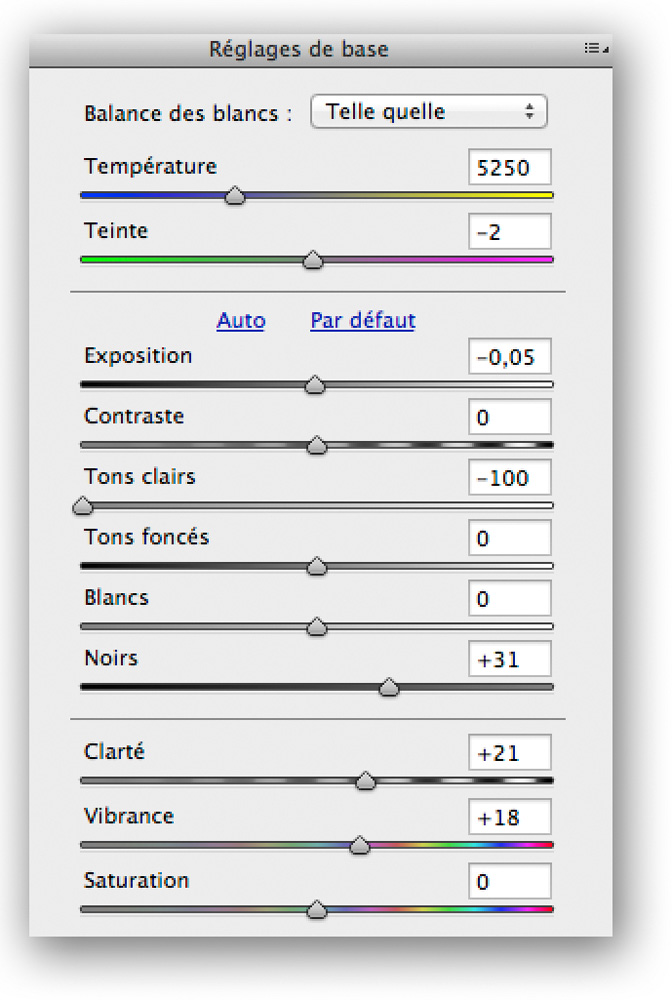Image resolution: width=672 pixels, height=1000 pixels.
Task: Click the Tons clairs value field
Action: 509,477
